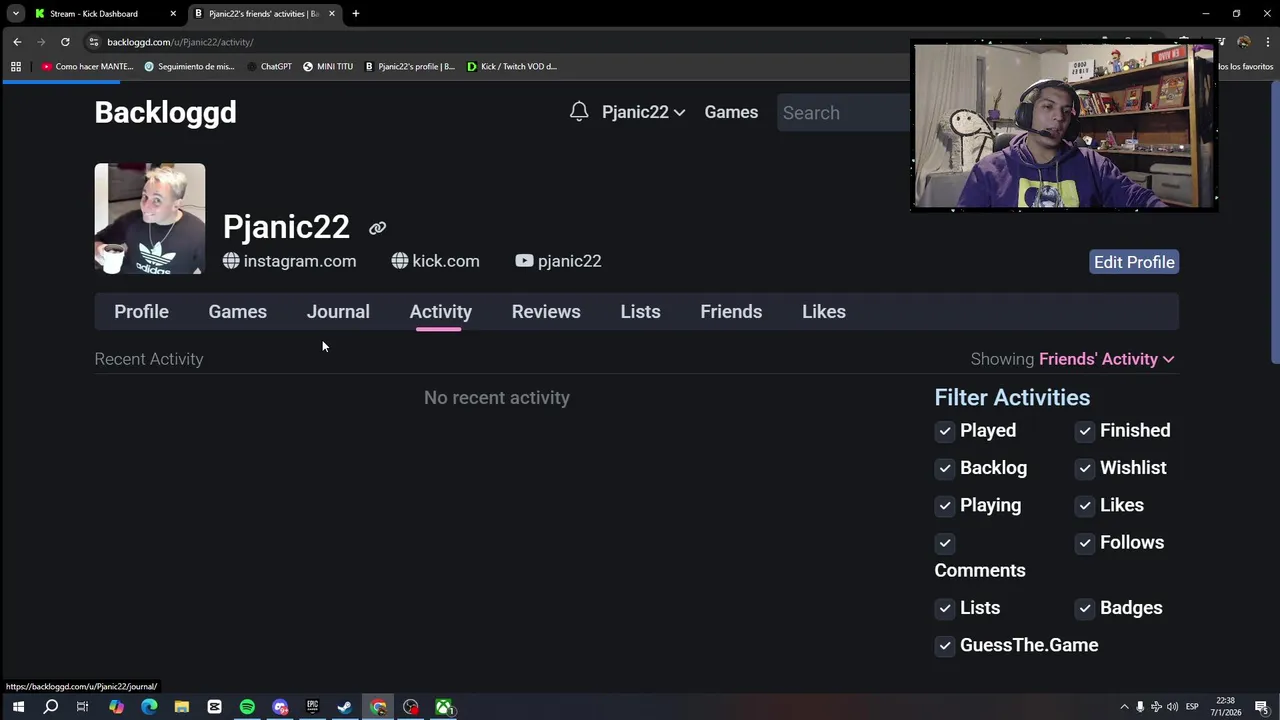Open the action center notifications icon

coord(1262,707)
